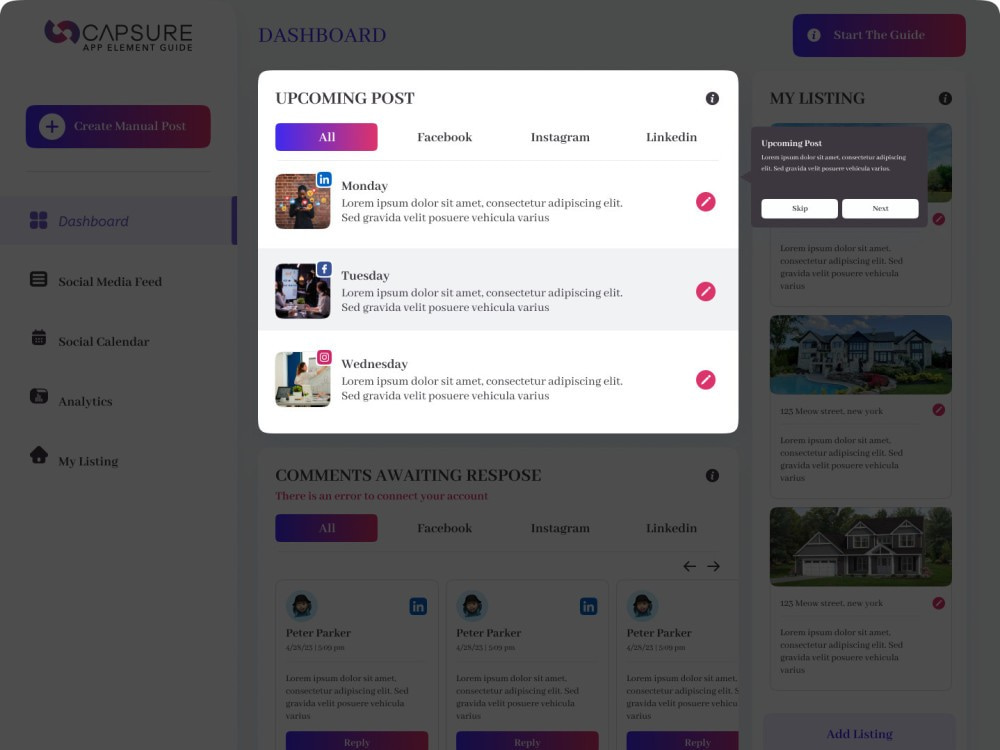Open the gray house listing photo
The image size is (1000, 750).
coord(860,547)
